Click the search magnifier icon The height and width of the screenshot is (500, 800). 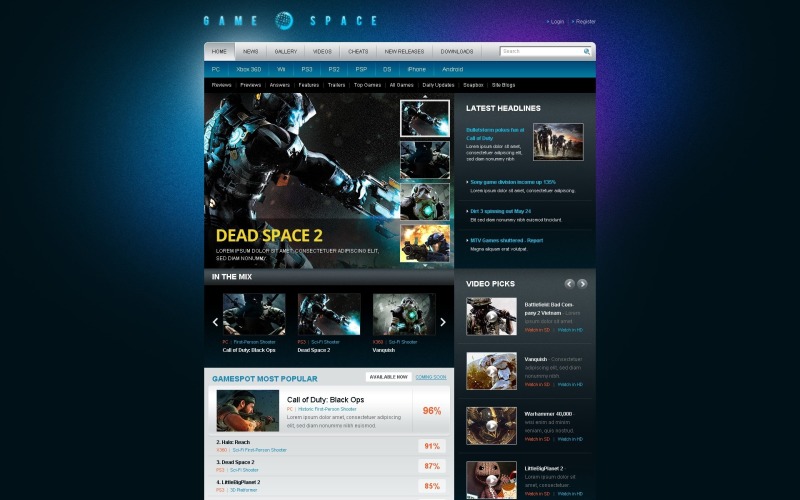pyautogui.click(x=587, y=51)
